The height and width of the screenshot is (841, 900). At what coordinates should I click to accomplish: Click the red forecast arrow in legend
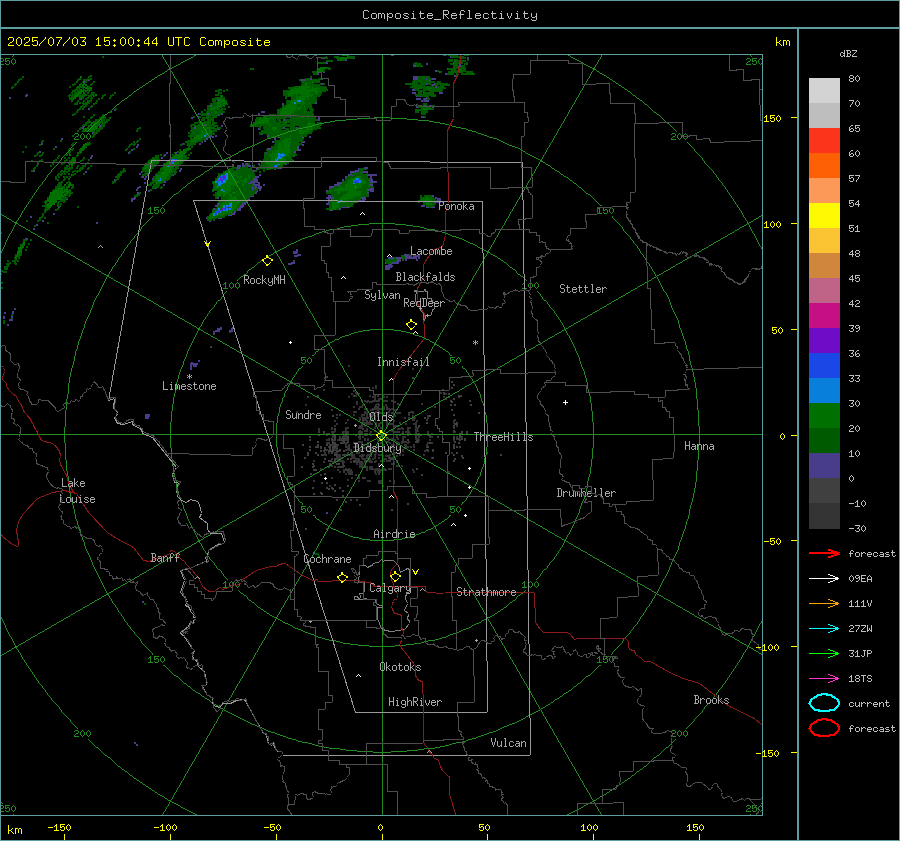(x=824, y=553)
